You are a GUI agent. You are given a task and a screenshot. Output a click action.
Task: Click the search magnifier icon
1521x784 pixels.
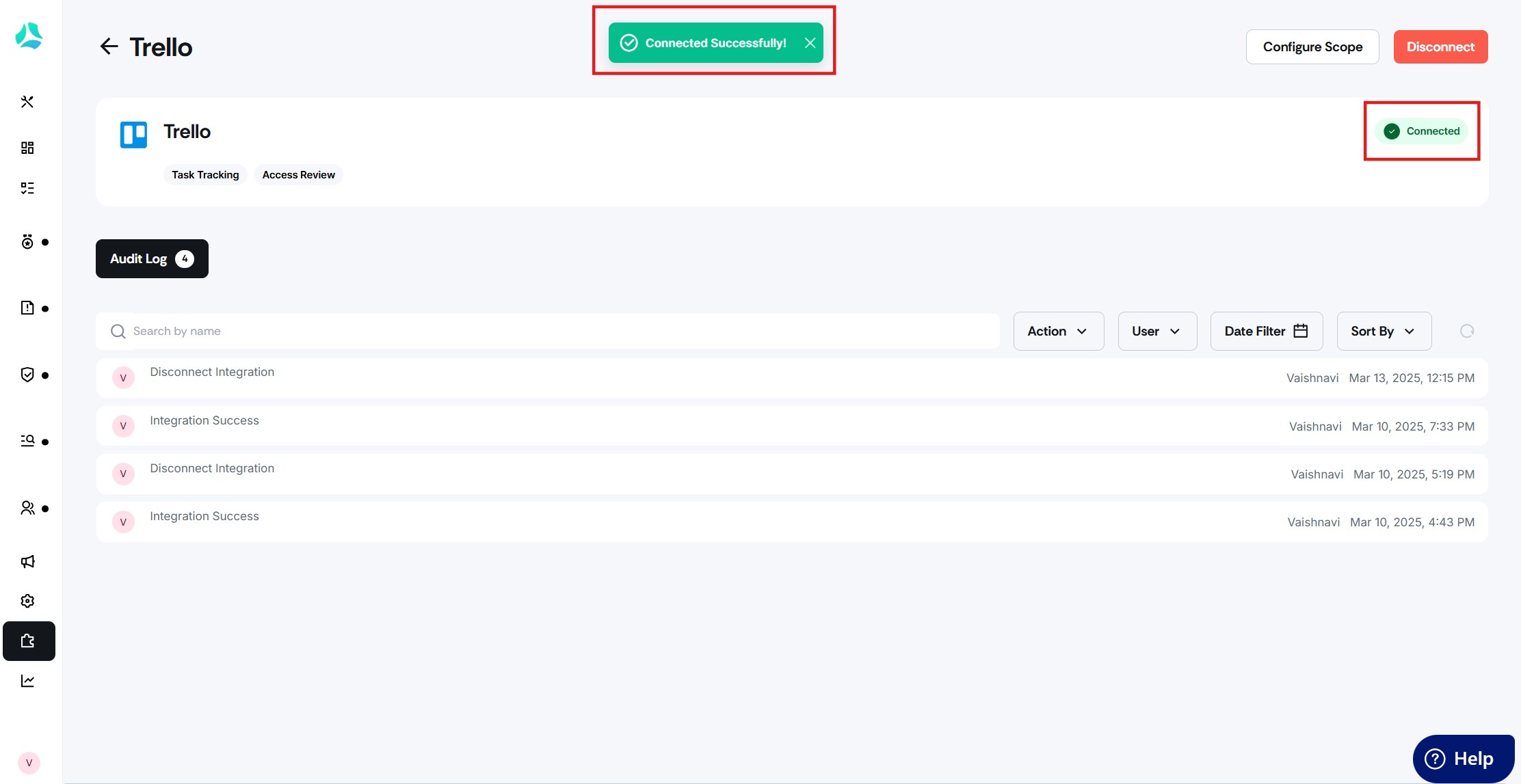point(118,332)
